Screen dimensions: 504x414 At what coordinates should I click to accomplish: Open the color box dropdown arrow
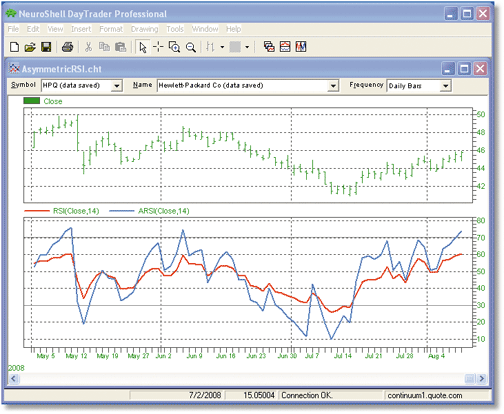click(247, 47)
